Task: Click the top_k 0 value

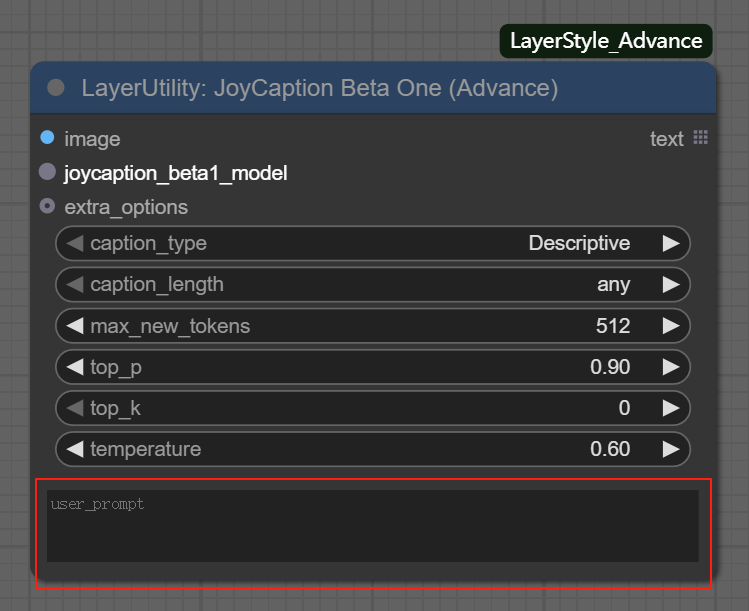Action: click(624, 408)
